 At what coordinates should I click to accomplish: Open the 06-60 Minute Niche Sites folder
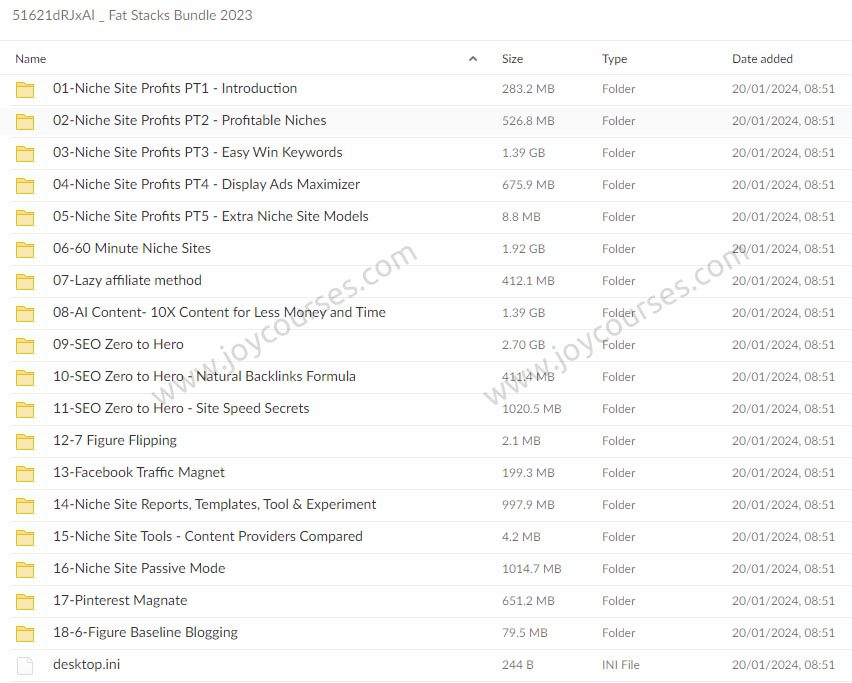click(132, 248)
